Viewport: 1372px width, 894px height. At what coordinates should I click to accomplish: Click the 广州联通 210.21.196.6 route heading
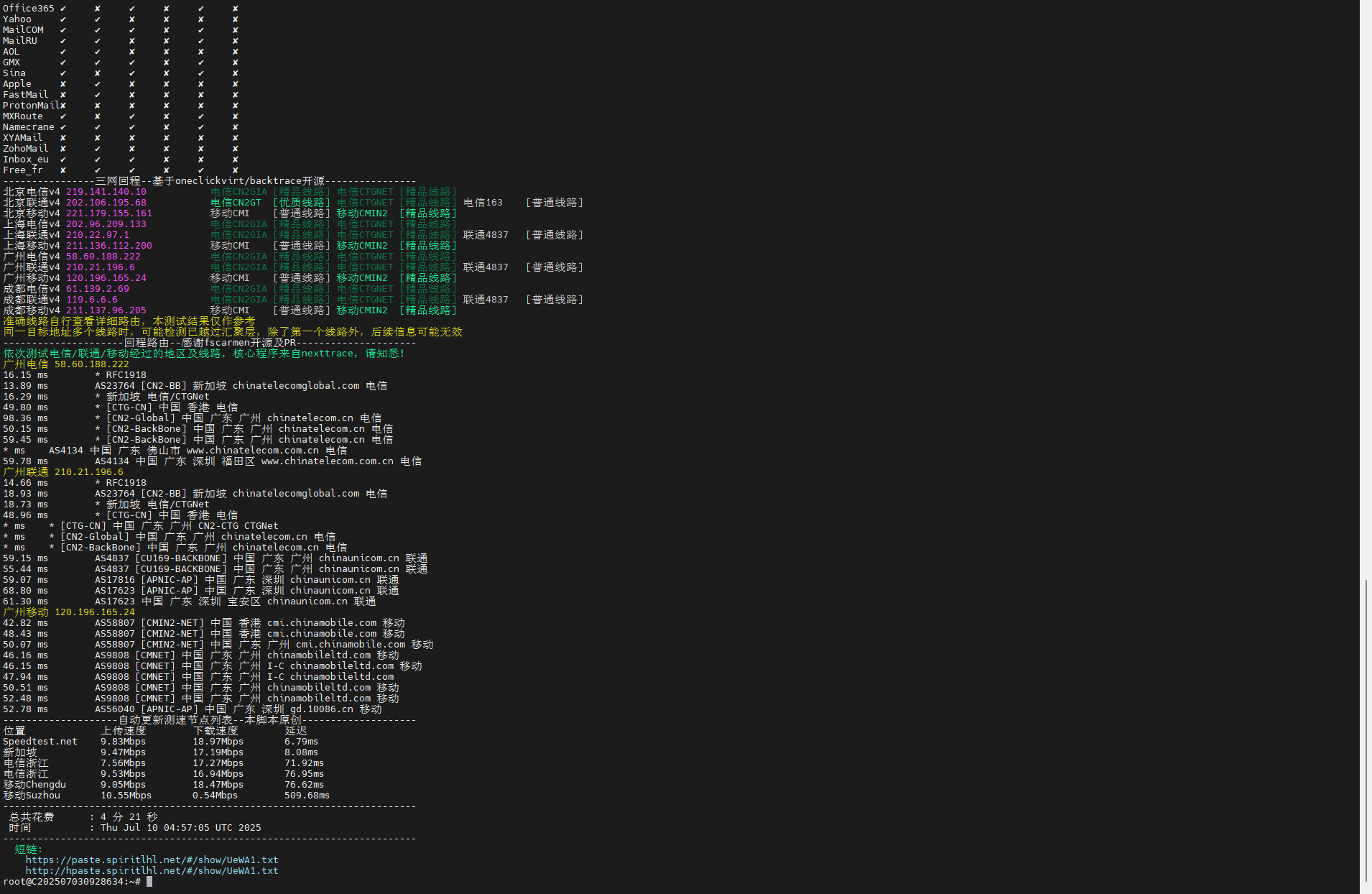point(63,471)
